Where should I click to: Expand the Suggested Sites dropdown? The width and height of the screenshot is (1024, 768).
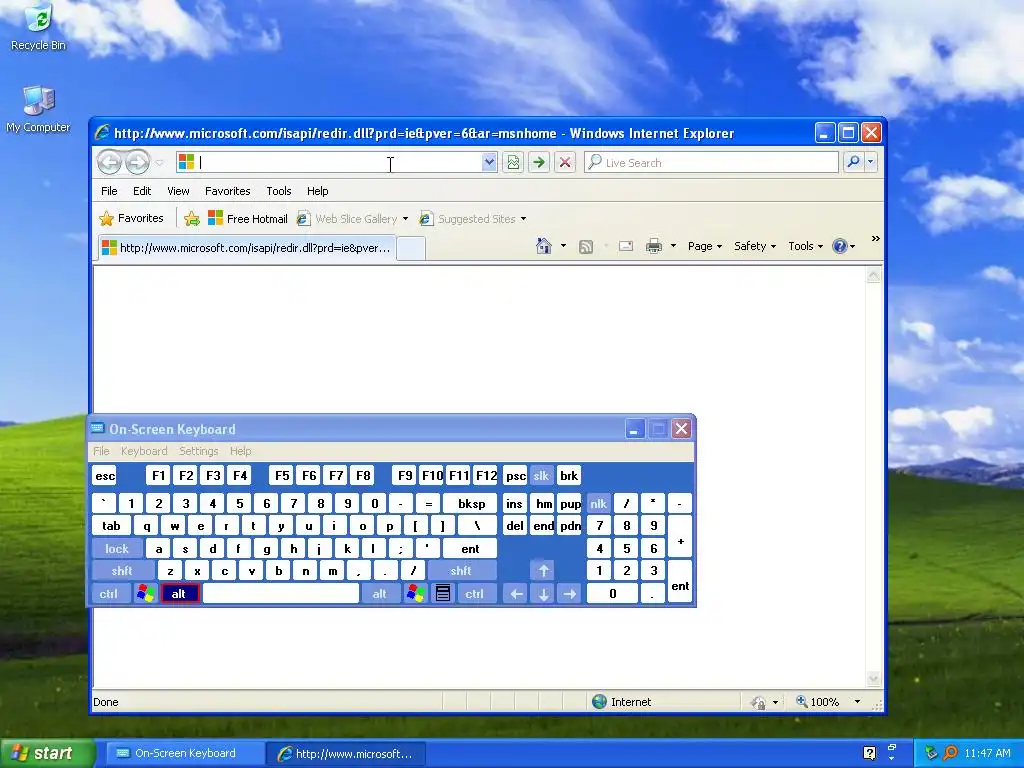tap(523, 219)
